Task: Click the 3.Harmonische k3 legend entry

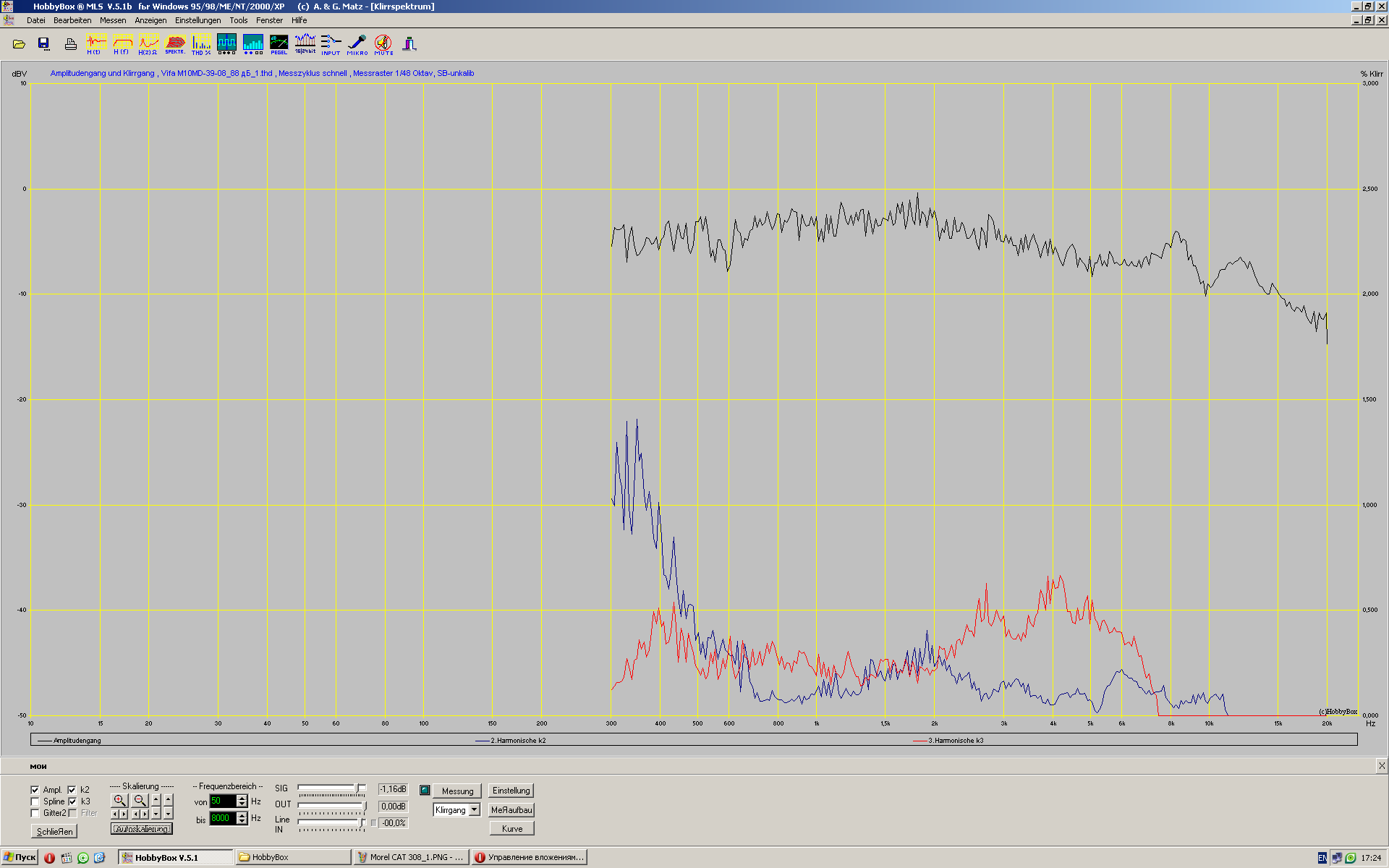Action: [948, 741]
